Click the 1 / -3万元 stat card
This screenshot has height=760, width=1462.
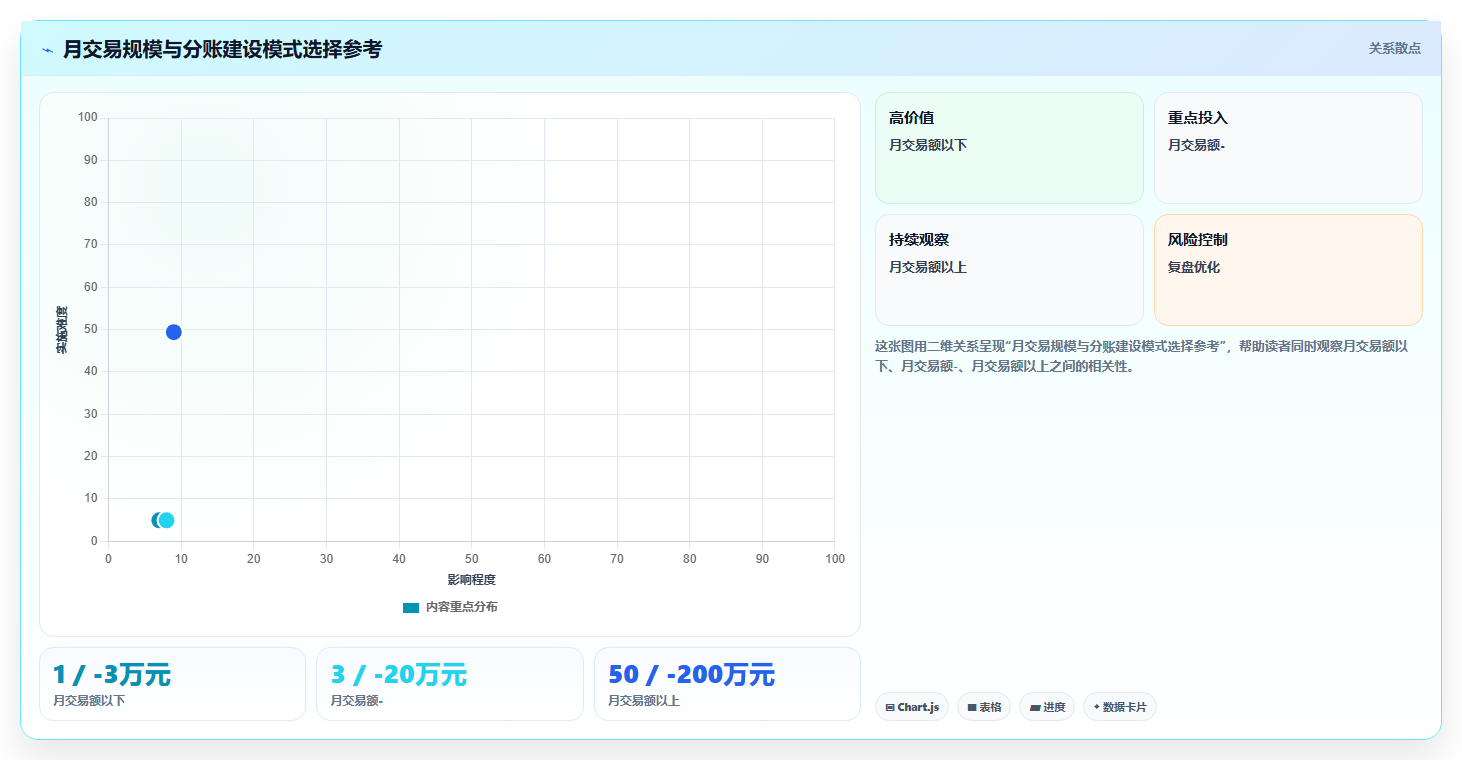pyautogui.click(x=172, y=684)
